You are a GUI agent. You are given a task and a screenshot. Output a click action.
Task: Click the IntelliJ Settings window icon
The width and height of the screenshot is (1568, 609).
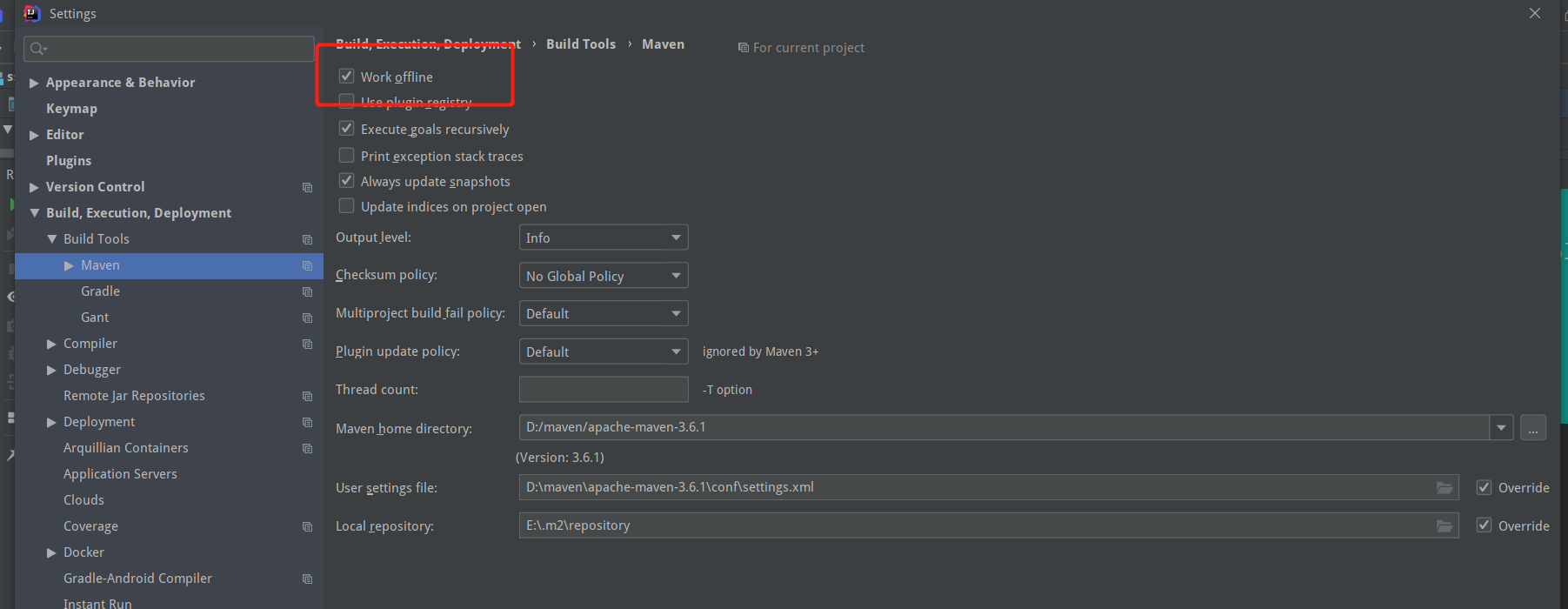(x=32, y=13)
